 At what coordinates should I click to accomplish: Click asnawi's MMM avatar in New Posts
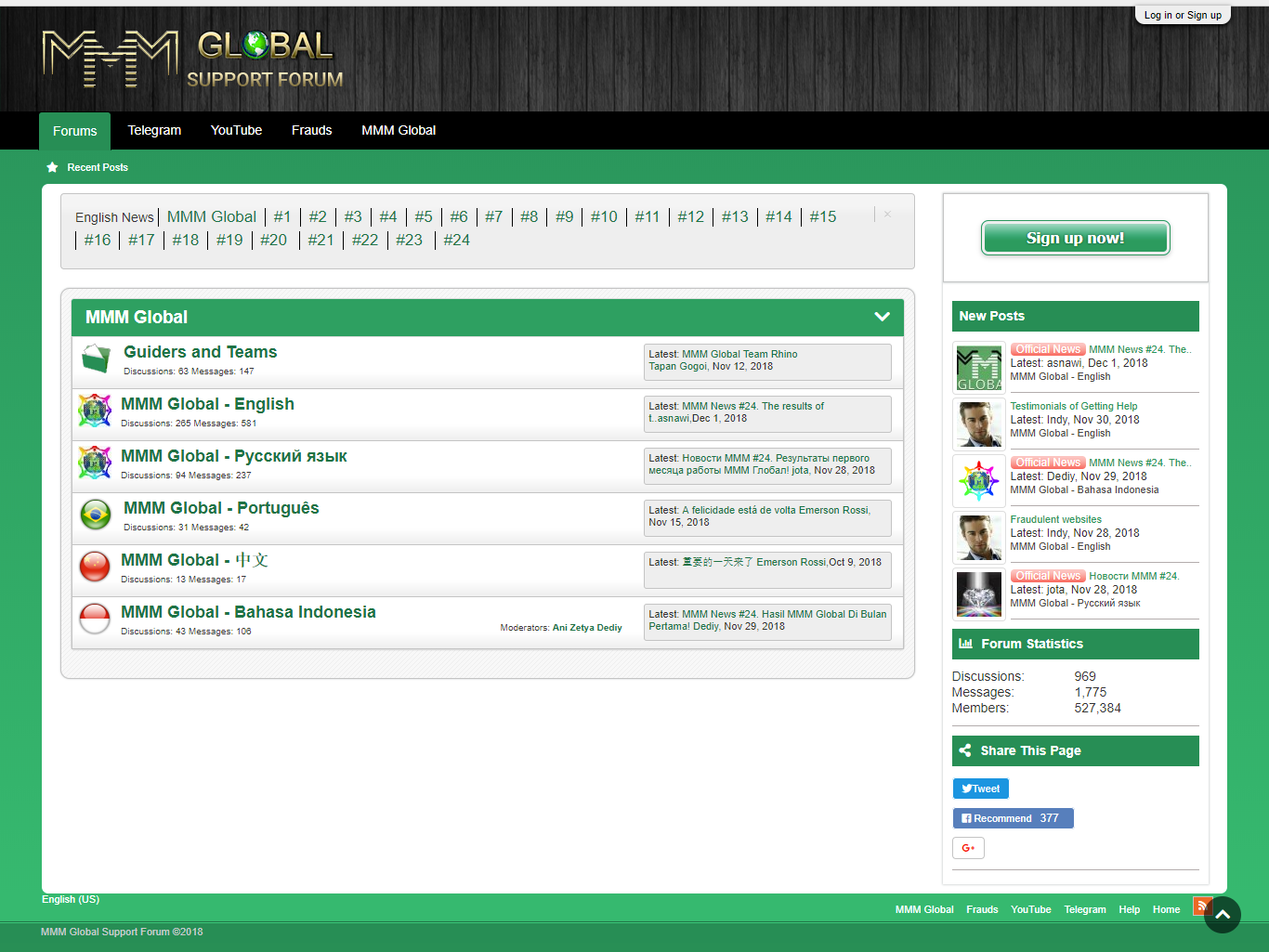979,368
